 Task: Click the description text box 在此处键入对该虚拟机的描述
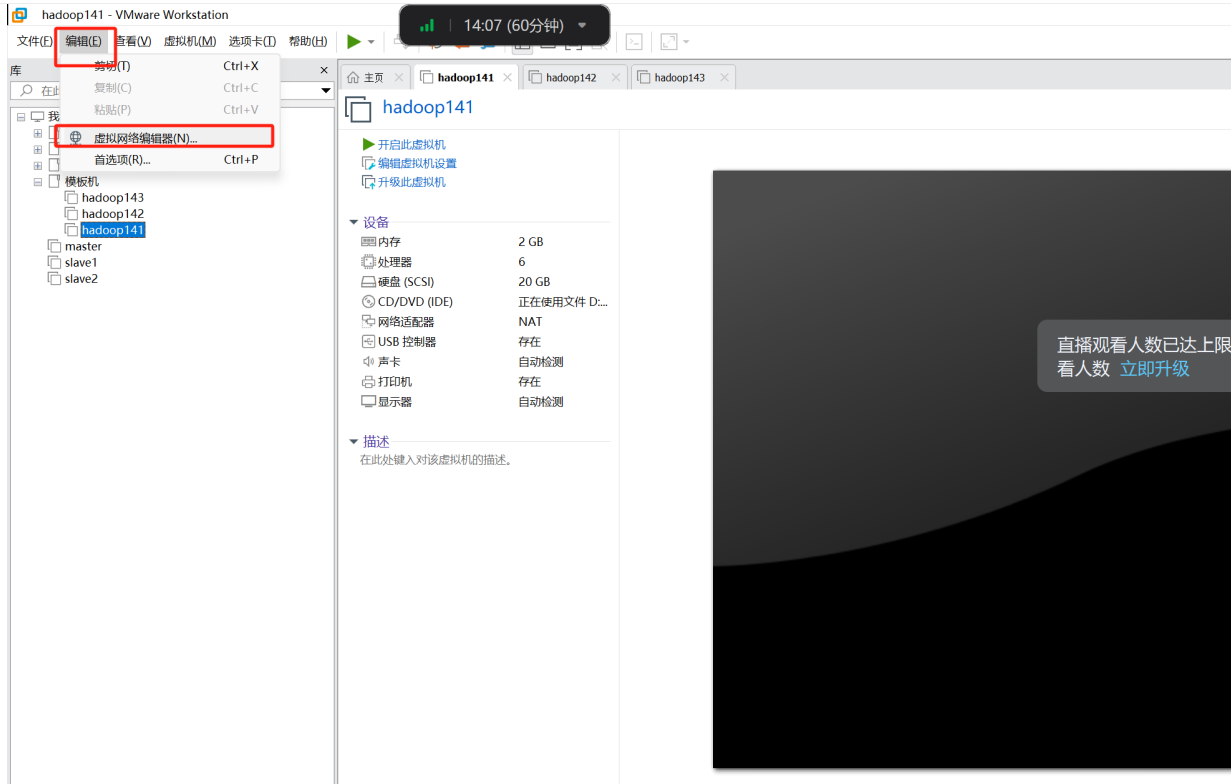click(x=435, y=460)
